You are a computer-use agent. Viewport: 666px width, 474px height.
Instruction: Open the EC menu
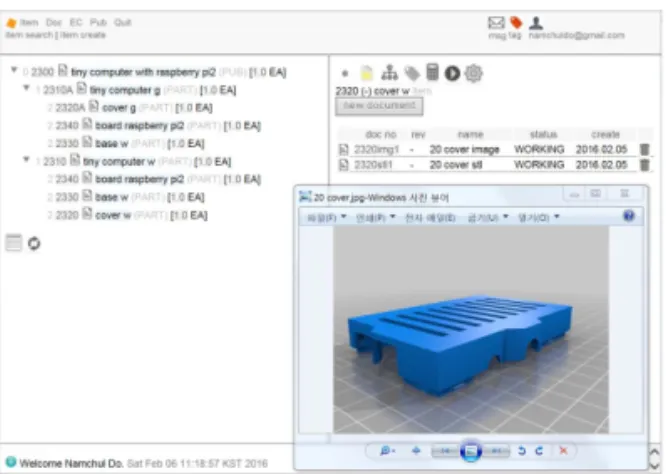pyautogui.click(x=76, y=23)
